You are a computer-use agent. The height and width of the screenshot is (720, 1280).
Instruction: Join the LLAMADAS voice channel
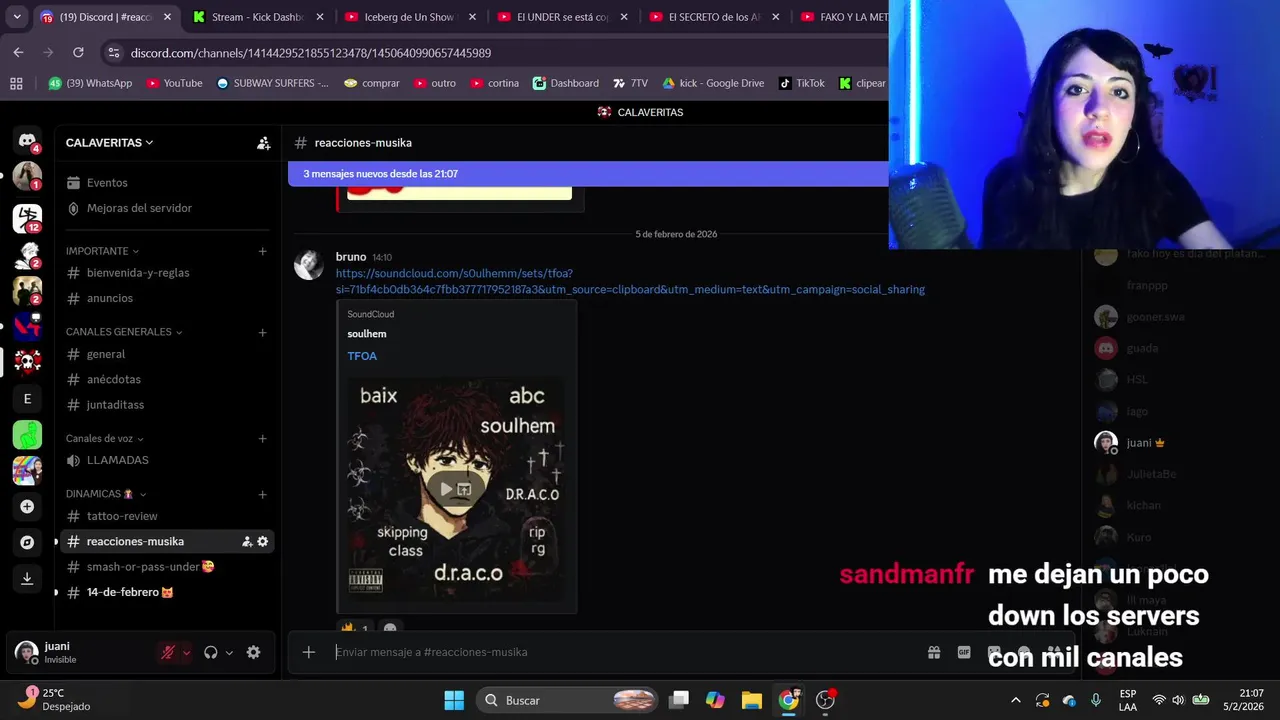[x=167, y=460]
